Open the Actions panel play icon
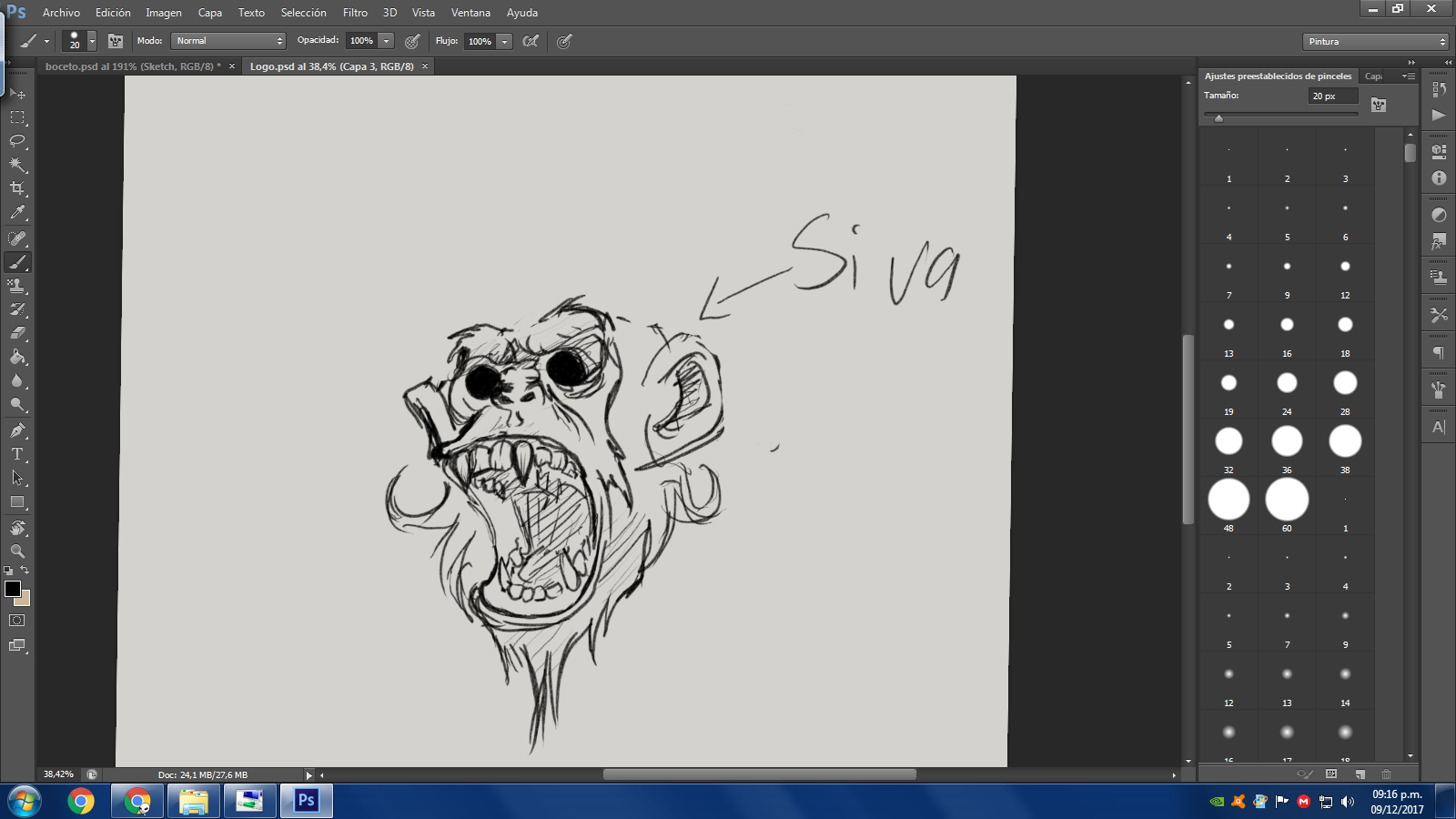 (1439, 115)
